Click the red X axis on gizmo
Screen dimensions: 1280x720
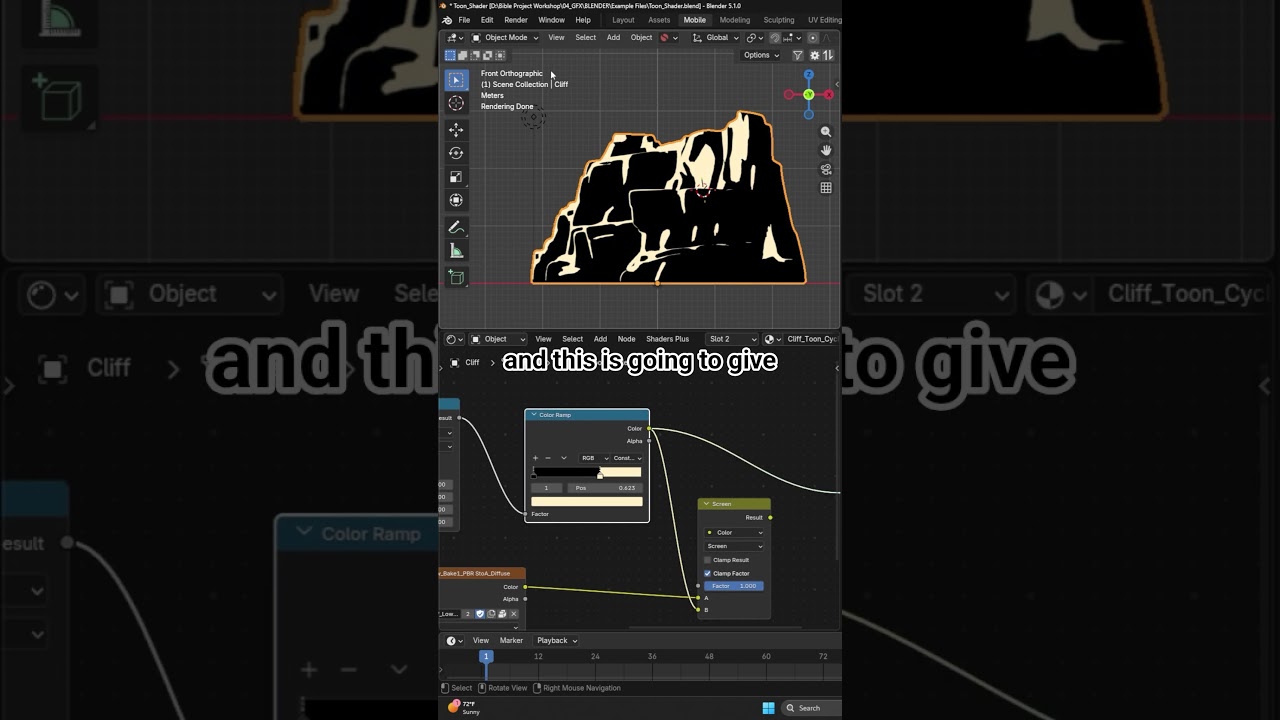[x=829, y=95]
